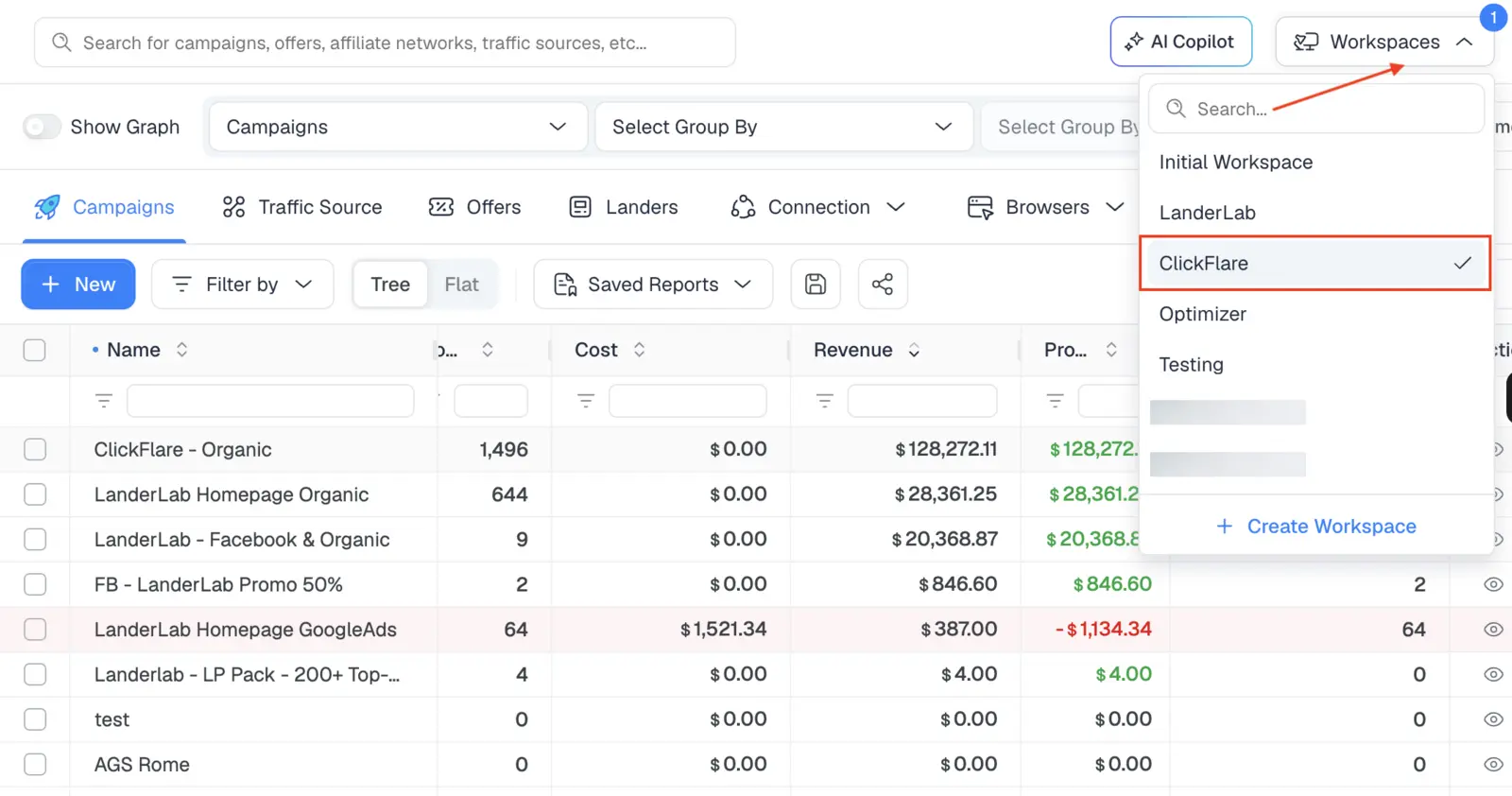Select the Flat view option
This screenshot has height=796, width=1512.
461,285
